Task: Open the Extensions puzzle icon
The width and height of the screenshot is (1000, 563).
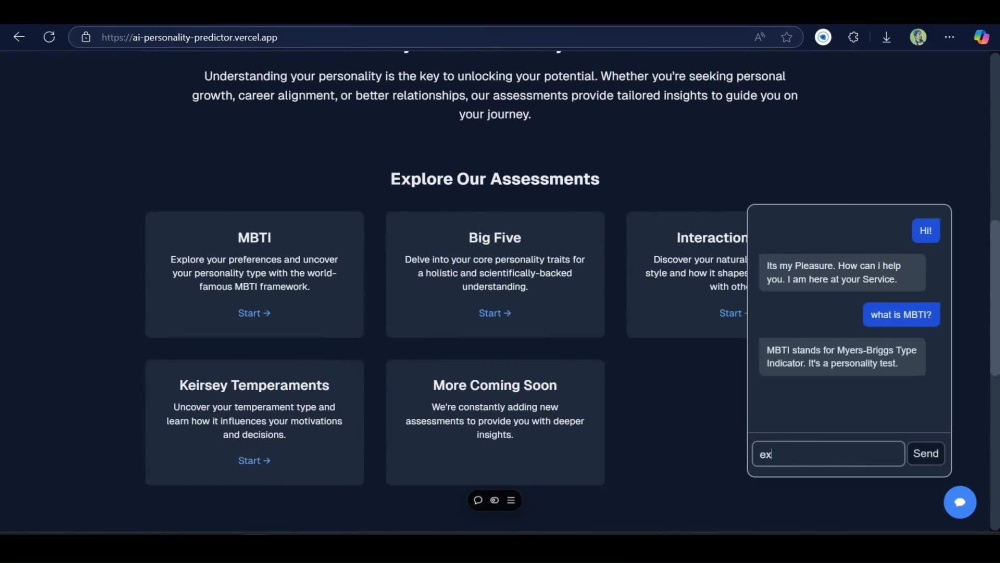Action: coord(853,37)
